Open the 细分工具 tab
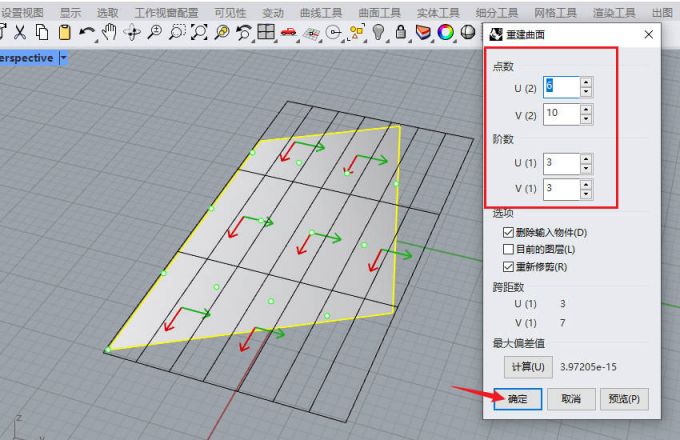 (x=497, y=13)
